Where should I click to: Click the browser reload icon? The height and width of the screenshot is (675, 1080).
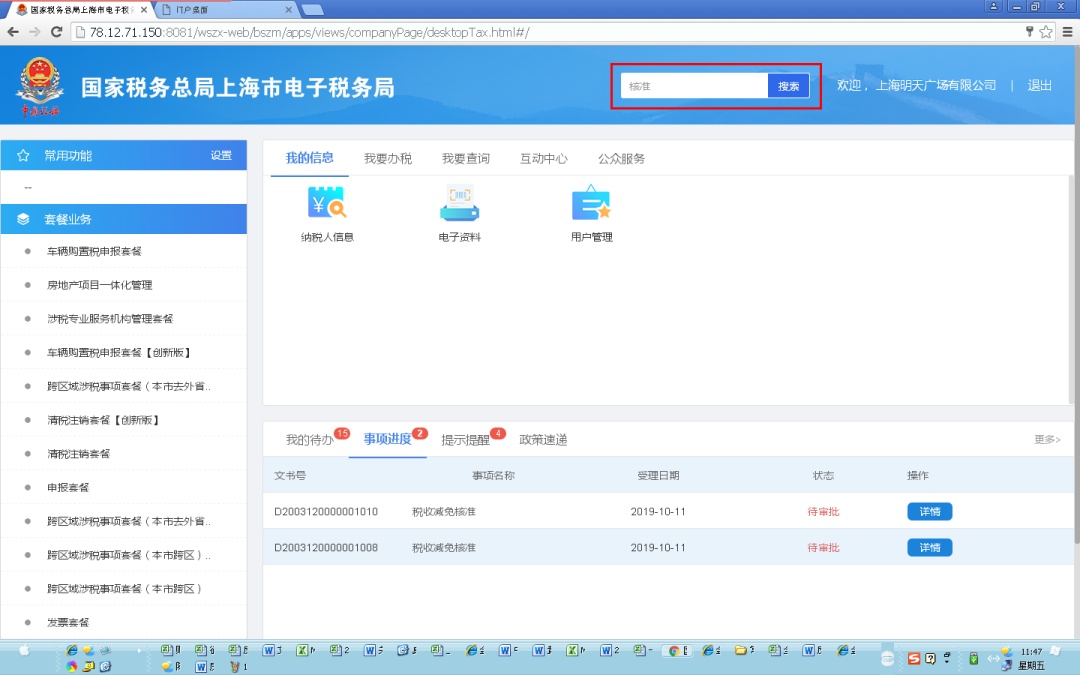(57, 32)
